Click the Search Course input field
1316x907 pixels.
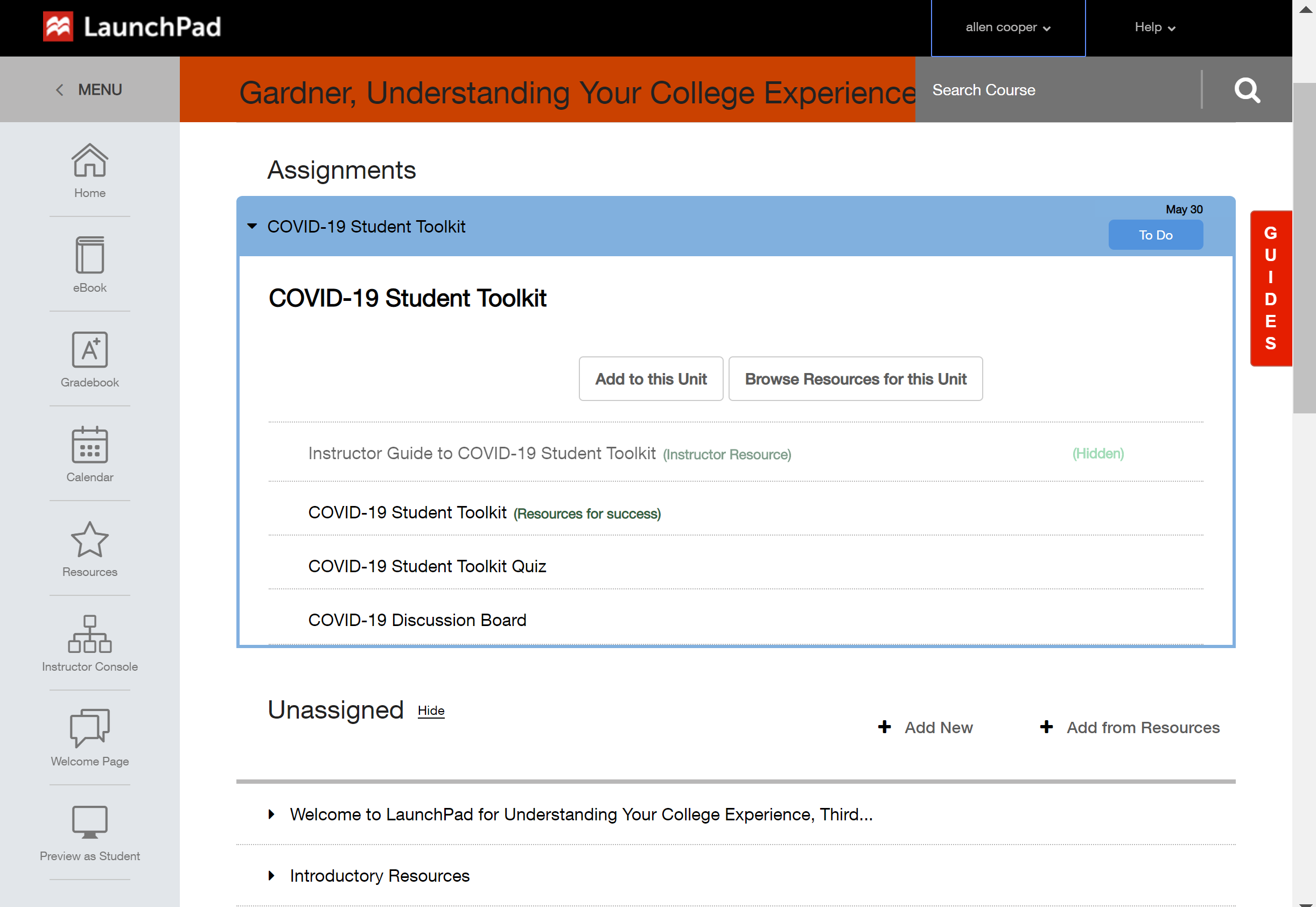(1059, 90)
